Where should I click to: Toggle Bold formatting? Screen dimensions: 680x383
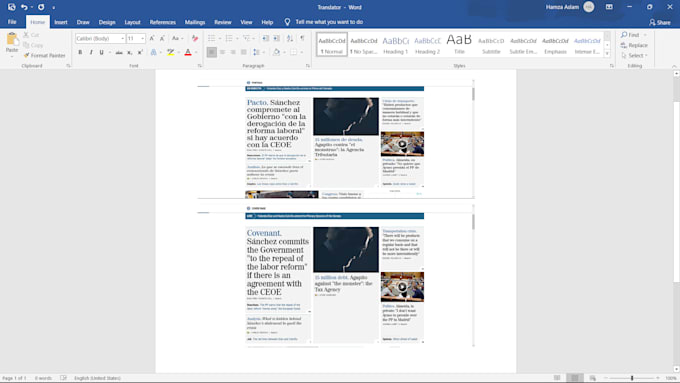point(80,52)
